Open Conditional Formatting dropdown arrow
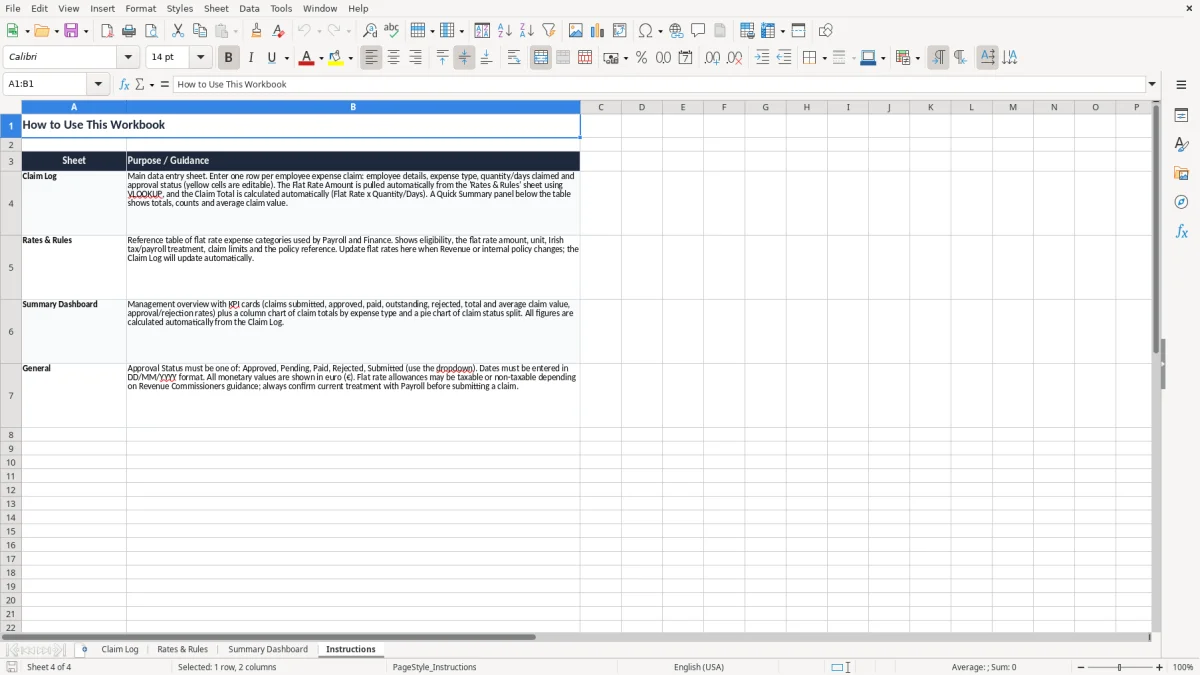Screen dimensions: 1200x675 [x=917, y=59]
